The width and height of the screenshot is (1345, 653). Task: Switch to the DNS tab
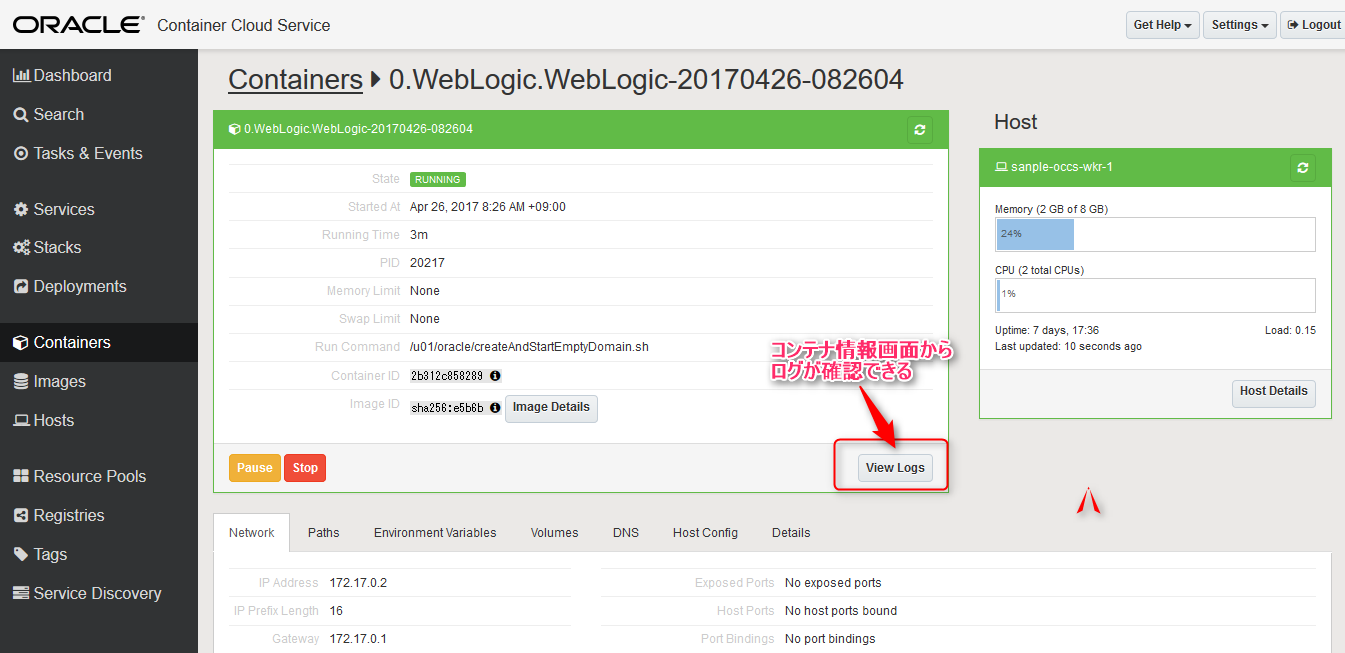tap(626, 532)
